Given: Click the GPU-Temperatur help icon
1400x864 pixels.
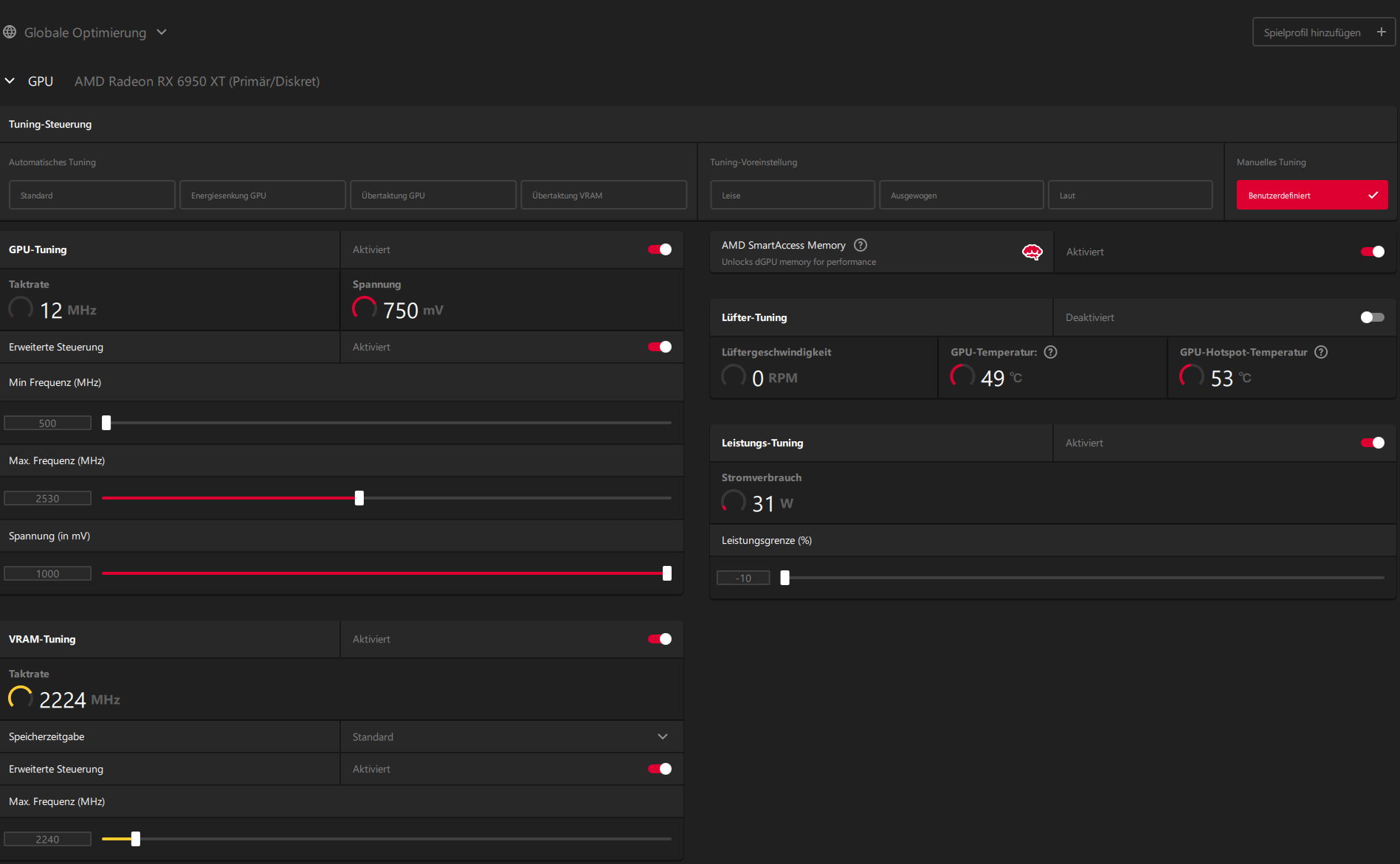Looking at the screenshot, I should point(1051,352).
